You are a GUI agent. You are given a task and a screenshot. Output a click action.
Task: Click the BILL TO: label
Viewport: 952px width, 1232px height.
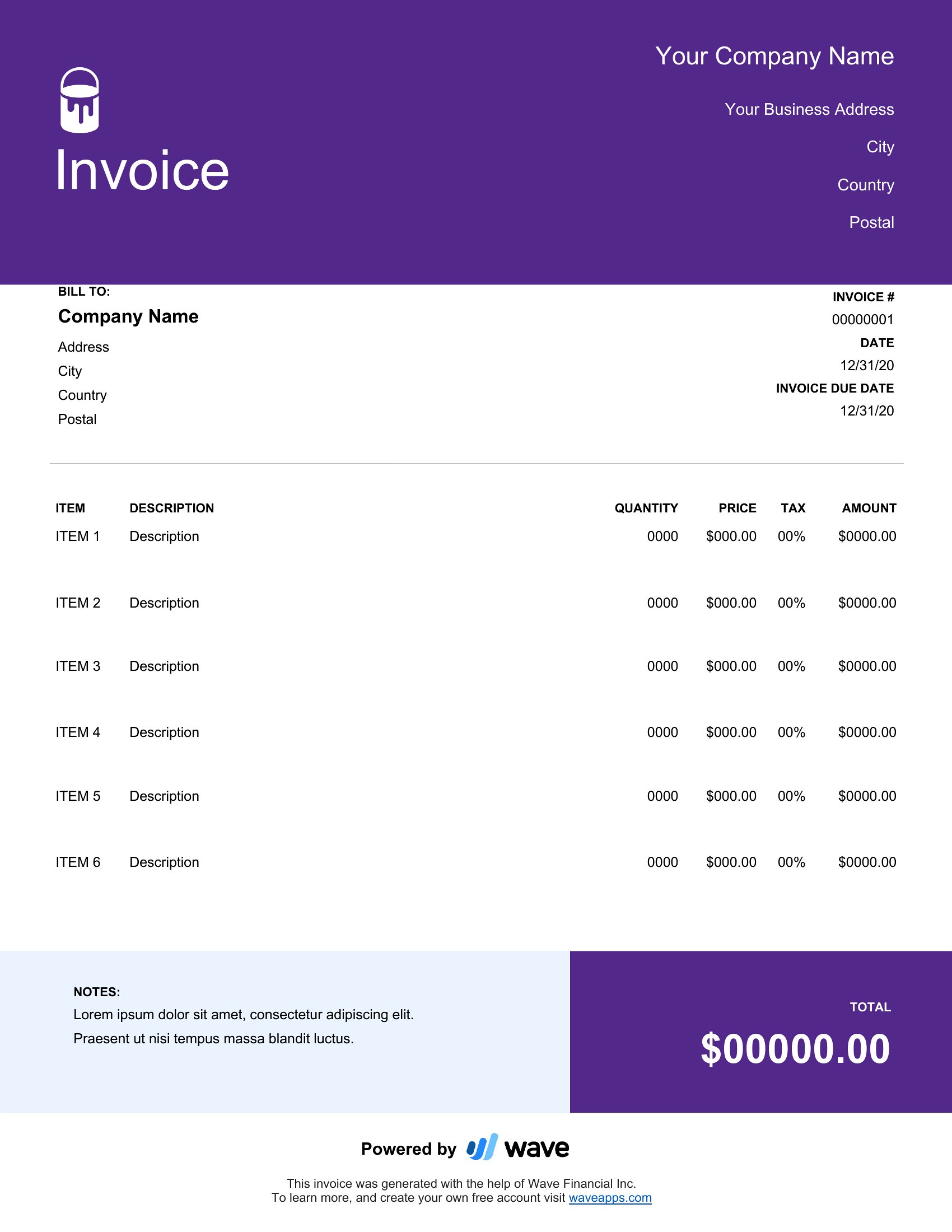pos(84,292)
